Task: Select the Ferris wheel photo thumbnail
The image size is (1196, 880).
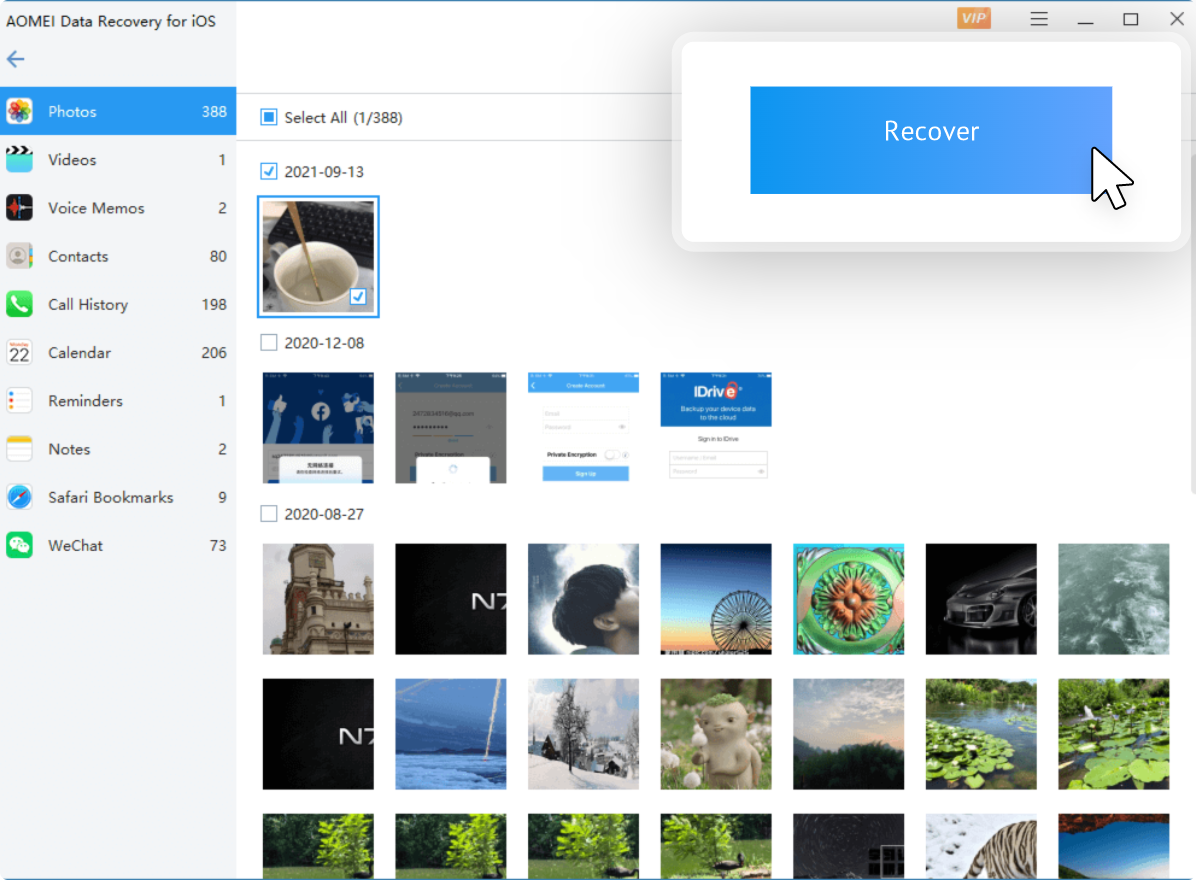Action: 715,599
